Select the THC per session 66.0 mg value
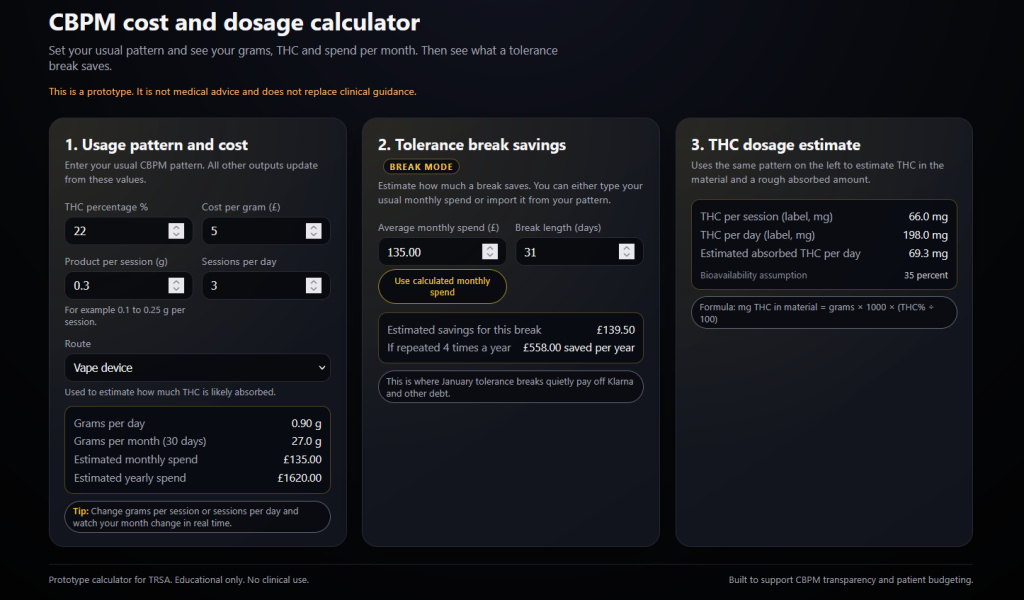This screenshot has width=1024, height=600. [x=928, y=216]
